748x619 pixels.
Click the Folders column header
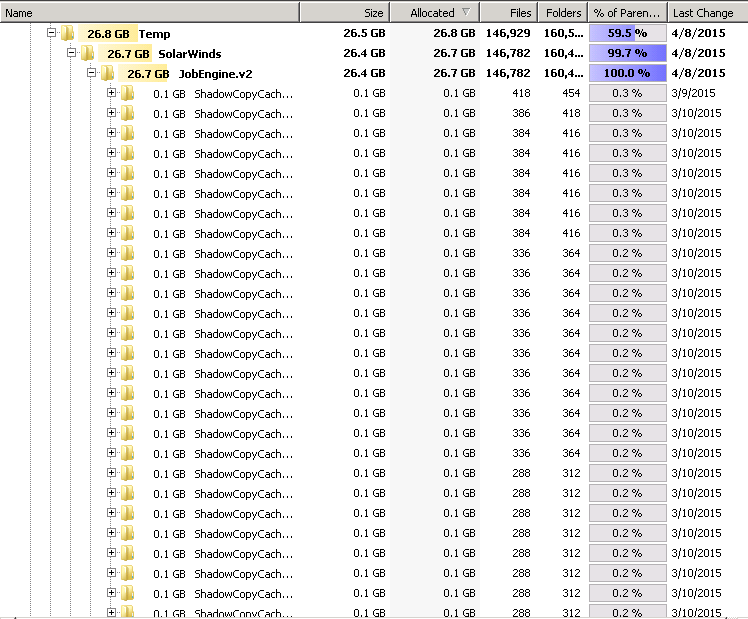(563, 13)
